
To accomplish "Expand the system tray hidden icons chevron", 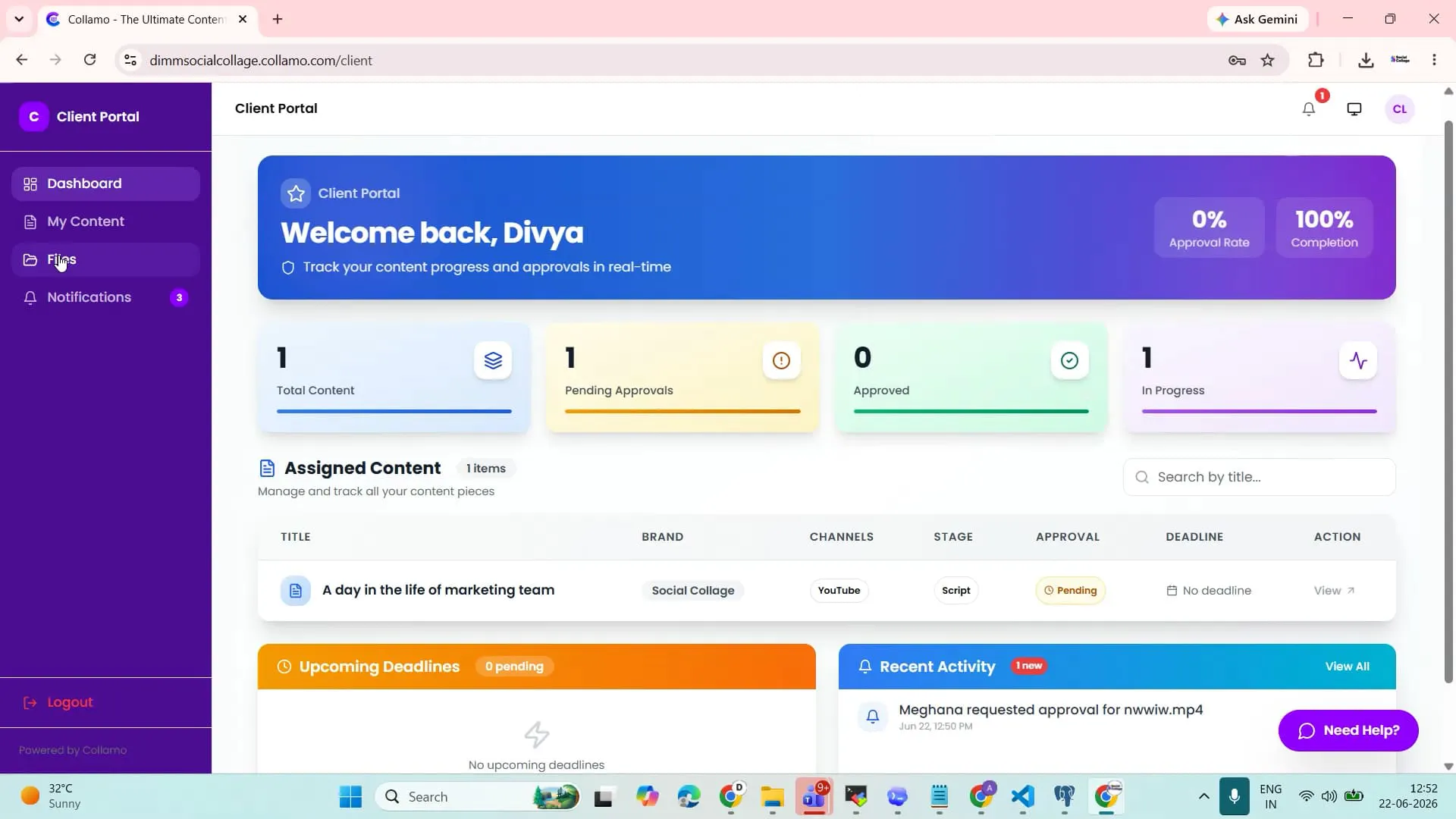I will coord(1203,796).
